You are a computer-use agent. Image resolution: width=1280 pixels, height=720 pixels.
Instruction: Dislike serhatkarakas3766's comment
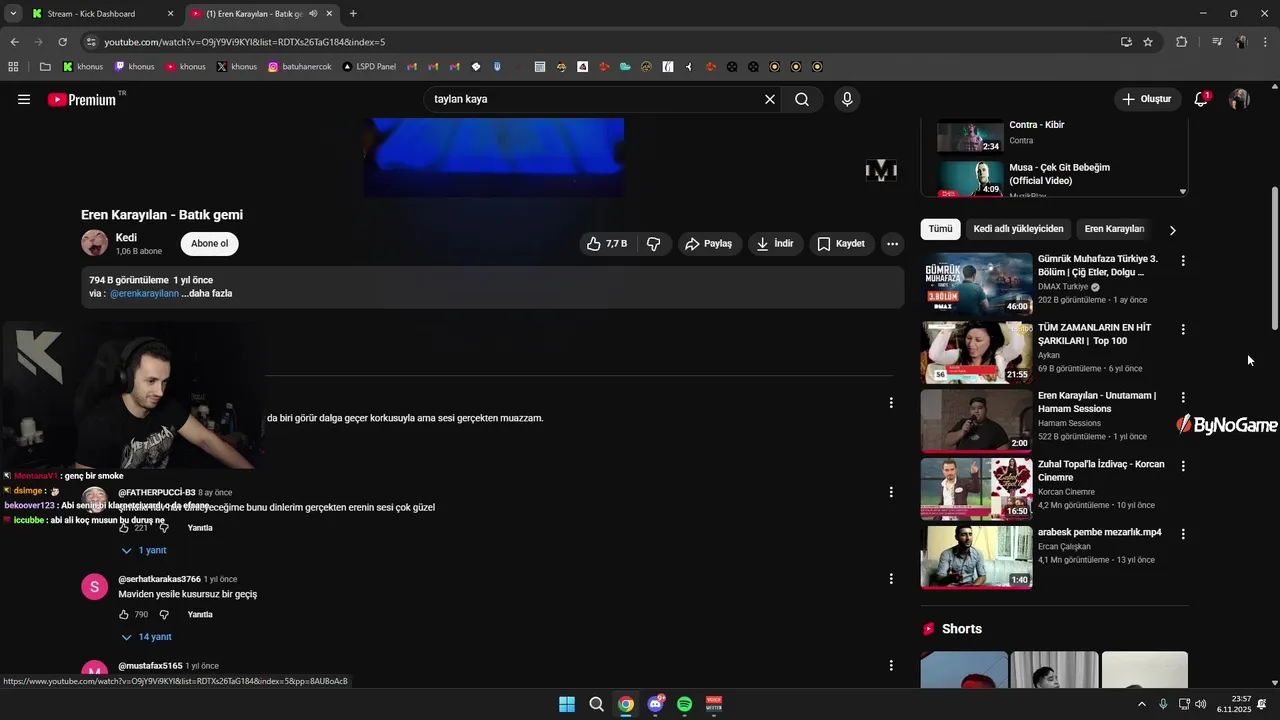tap(164, 615)
